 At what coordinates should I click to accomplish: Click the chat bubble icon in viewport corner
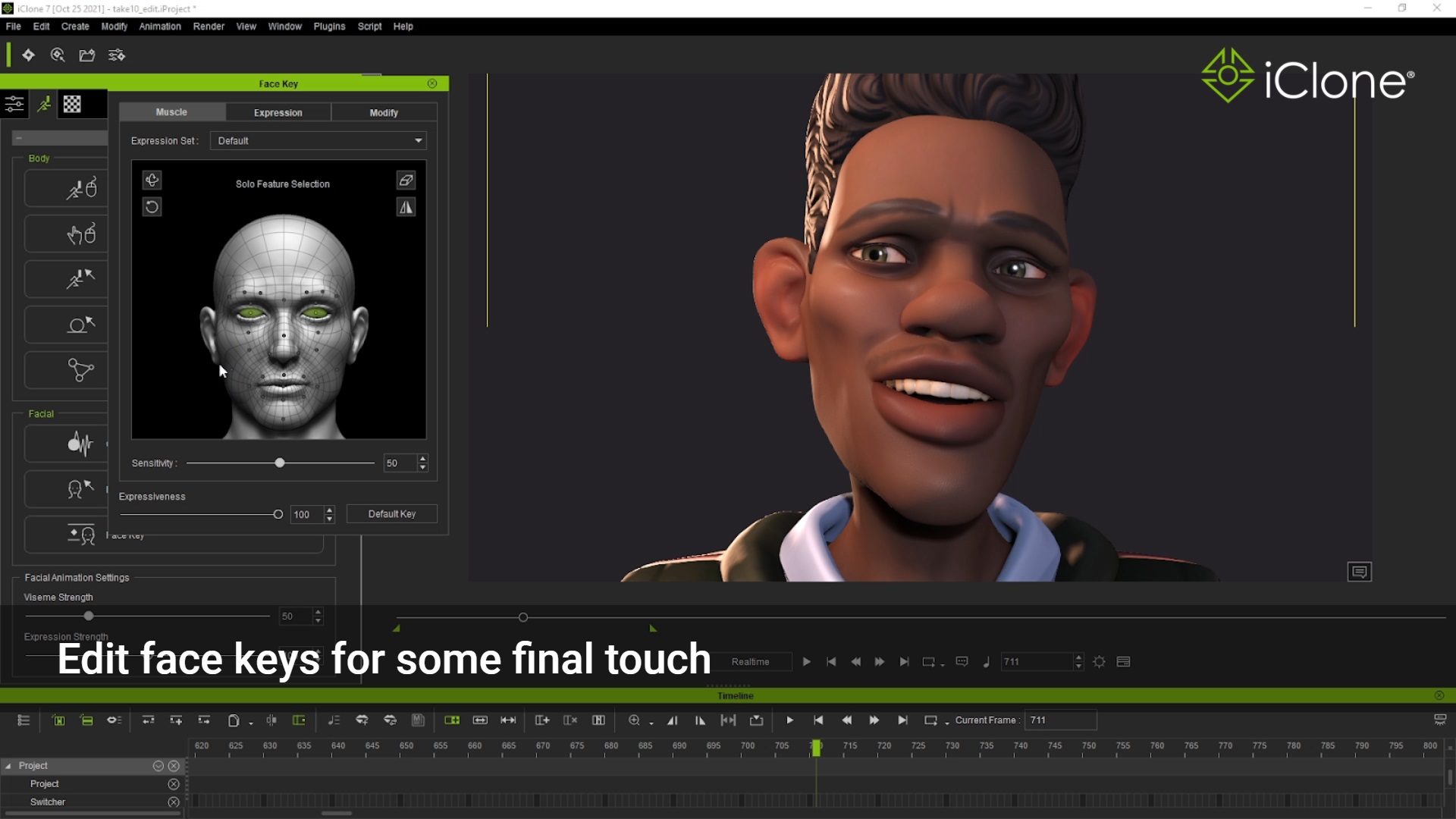pos(1360,572)
